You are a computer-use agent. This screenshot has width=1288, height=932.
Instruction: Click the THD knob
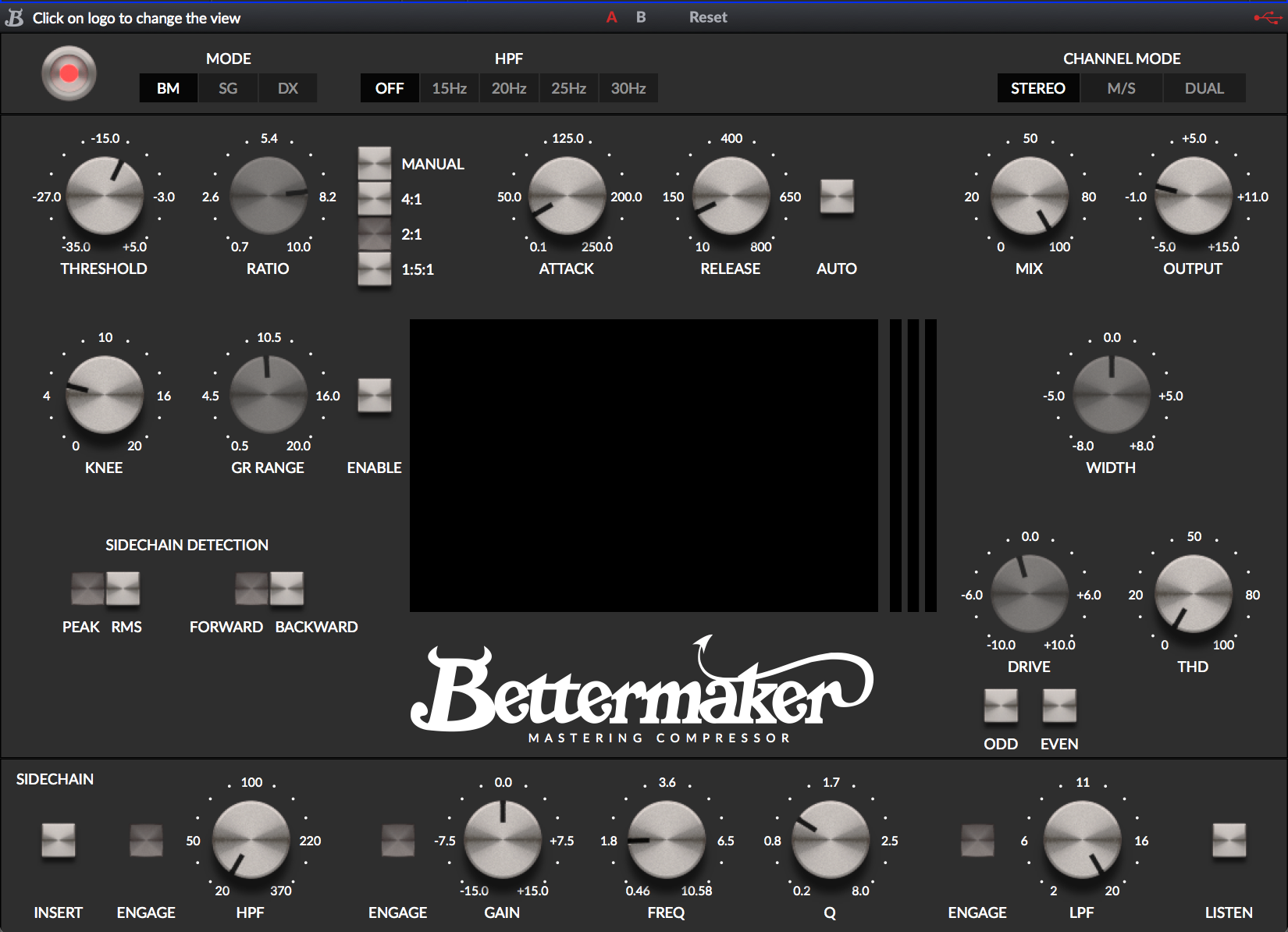[1194, 594]
